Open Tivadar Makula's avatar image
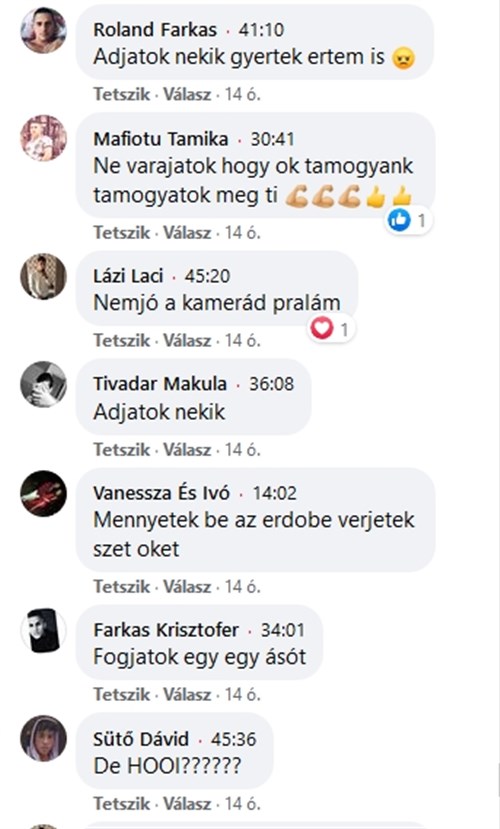 coord(43,384)
